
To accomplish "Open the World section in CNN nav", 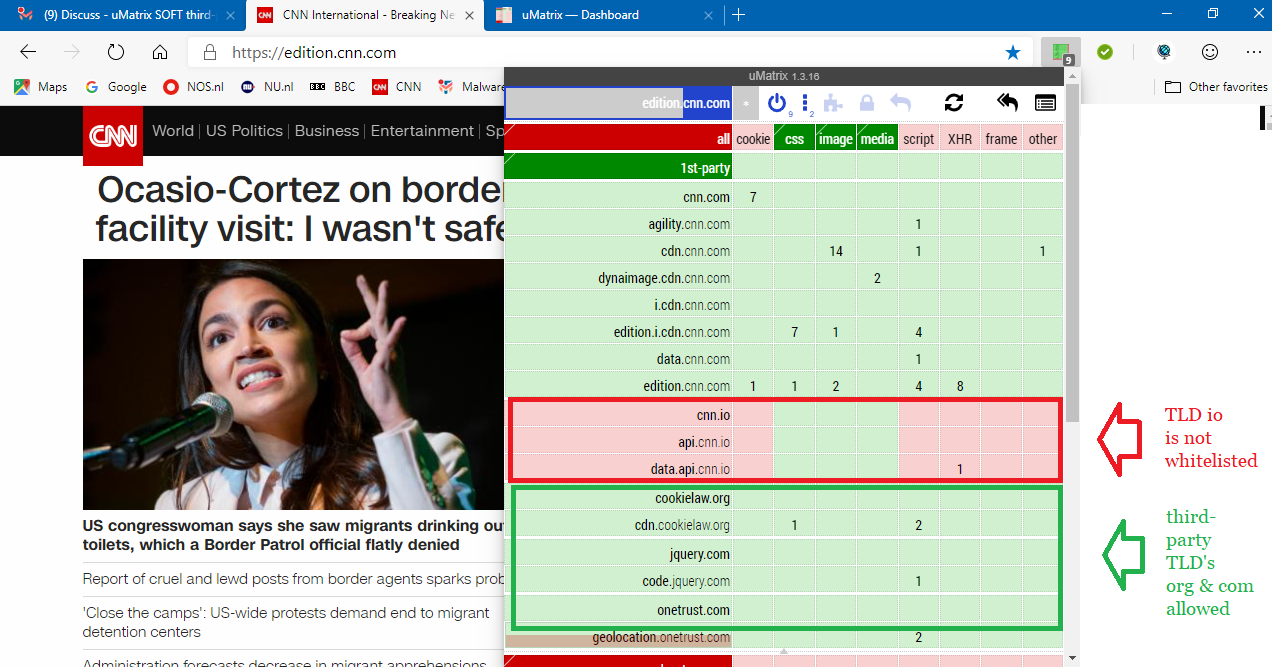I will tap(173, 131).
